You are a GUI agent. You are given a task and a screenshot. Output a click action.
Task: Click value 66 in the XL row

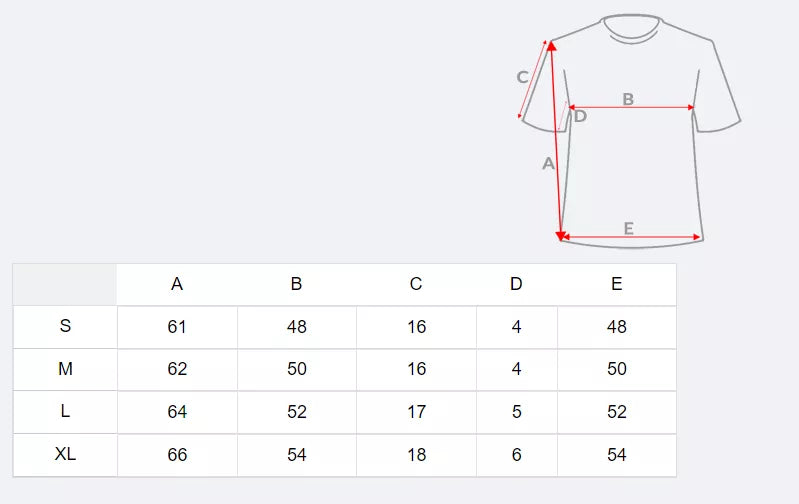pyautogui.click(x=177, y=455)
